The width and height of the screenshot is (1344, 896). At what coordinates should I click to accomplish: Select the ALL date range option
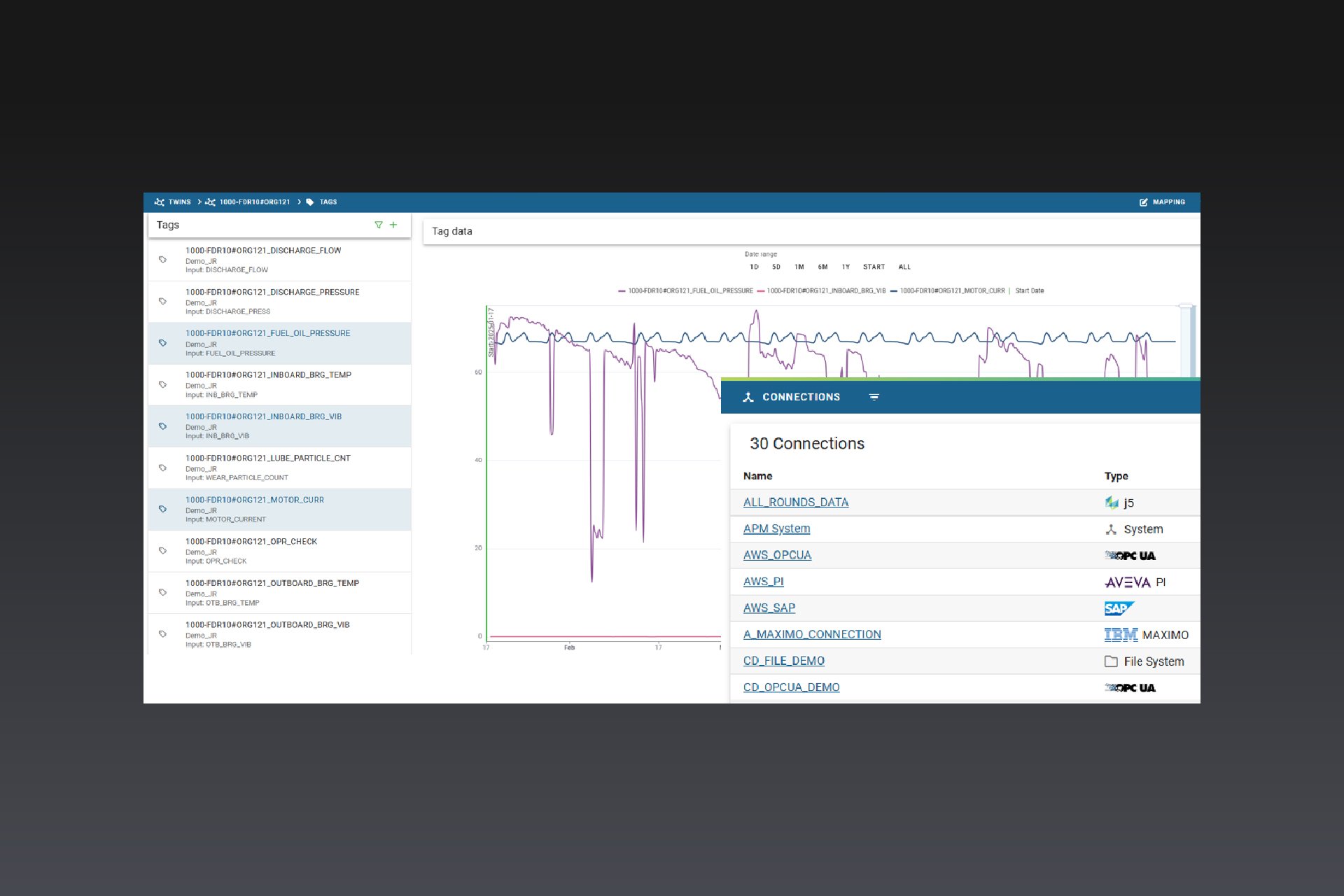(904, 267)
